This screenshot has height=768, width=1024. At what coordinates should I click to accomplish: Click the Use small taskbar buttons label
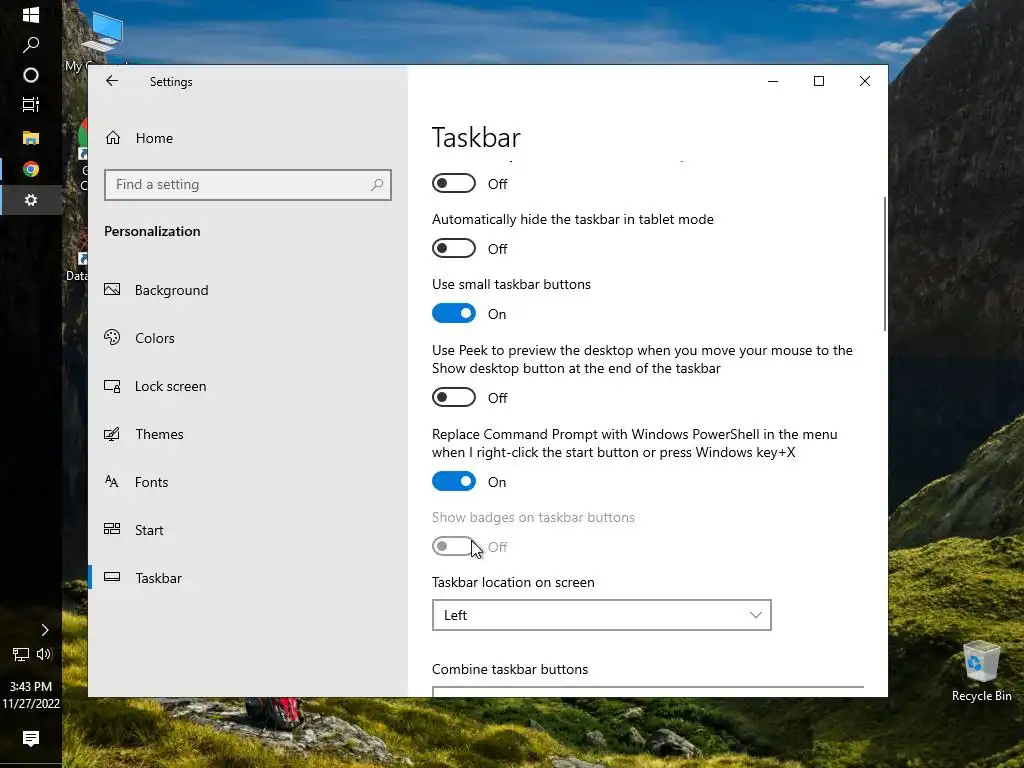(511, 284)
